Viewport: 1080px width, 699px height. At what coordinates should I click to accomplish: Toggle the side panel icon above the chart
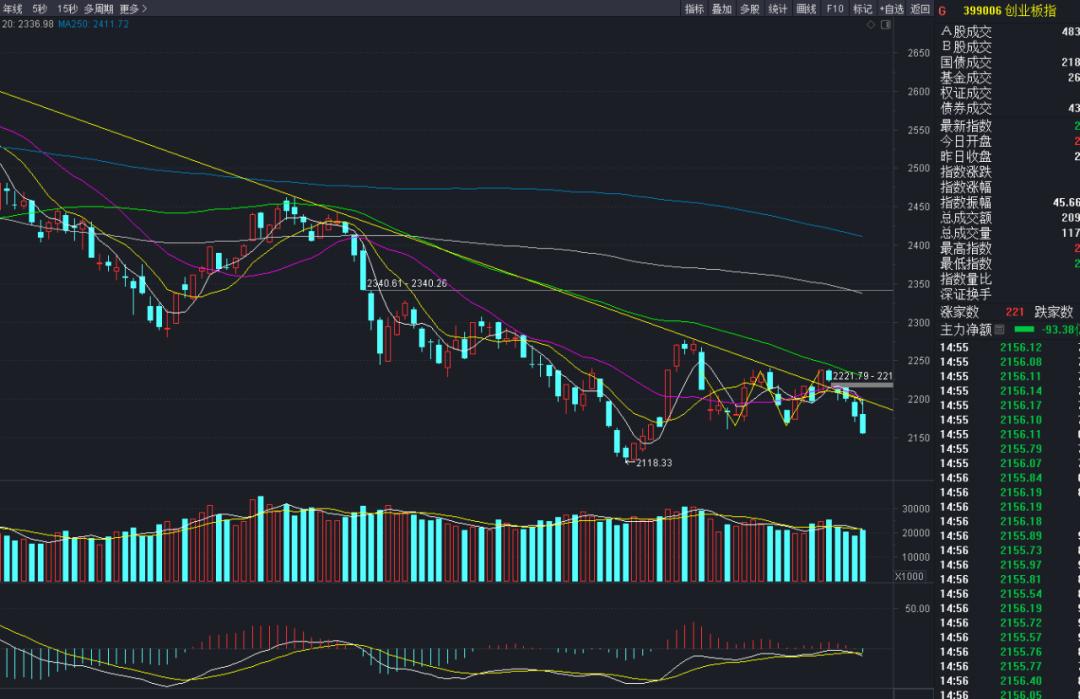[886, 25]
